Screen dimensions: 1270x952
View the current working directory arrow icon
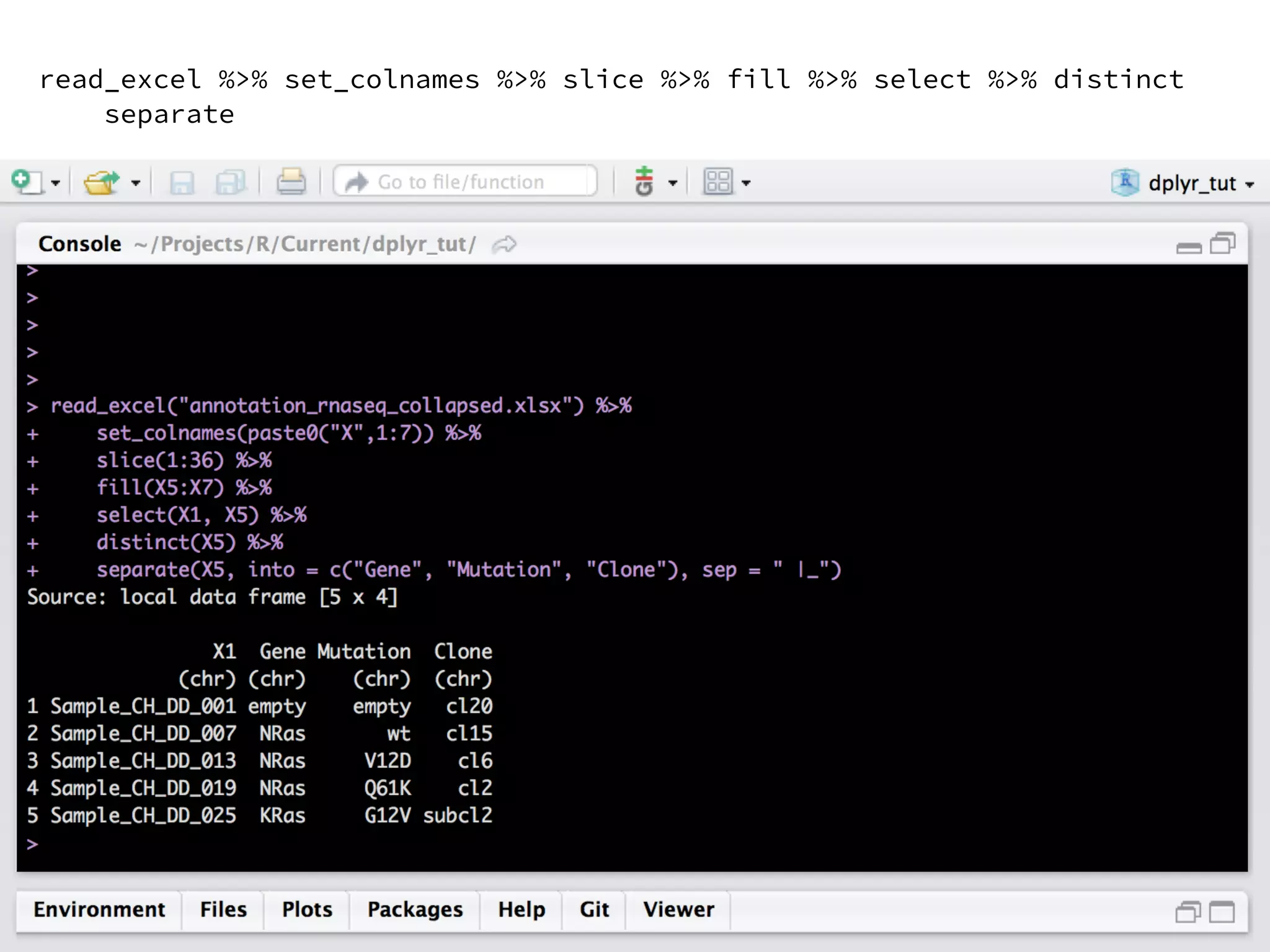(x=504, y=245)
